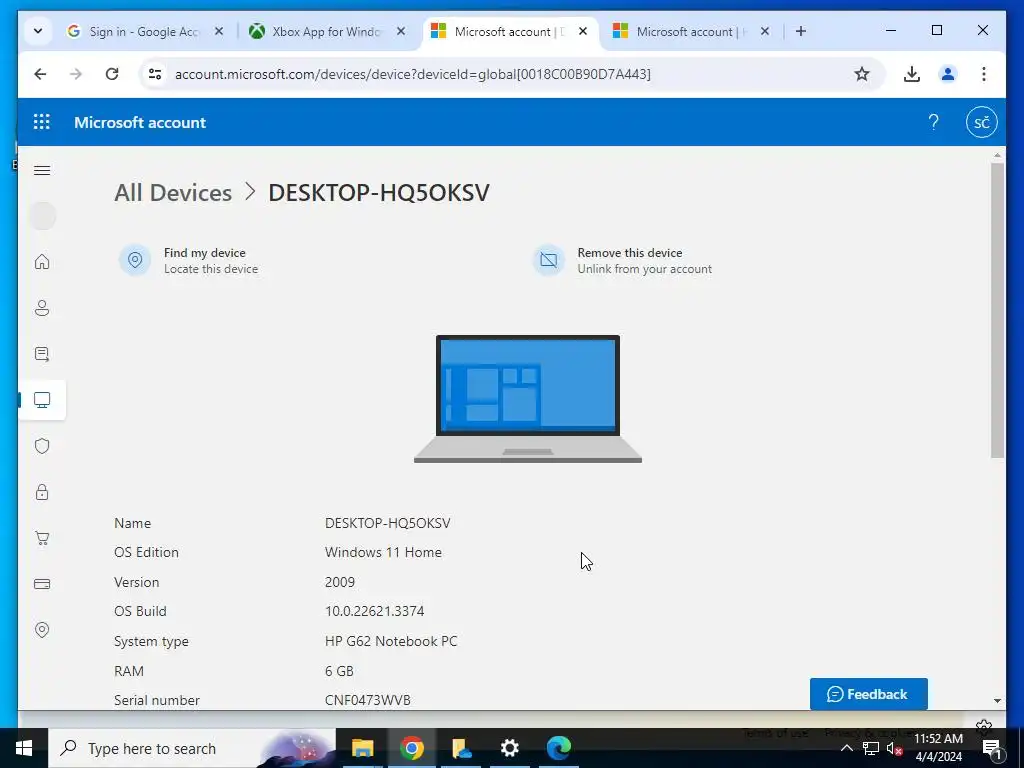The image size is (1024, 768).
Task: Click Find my device link
Action: (204, 253)
